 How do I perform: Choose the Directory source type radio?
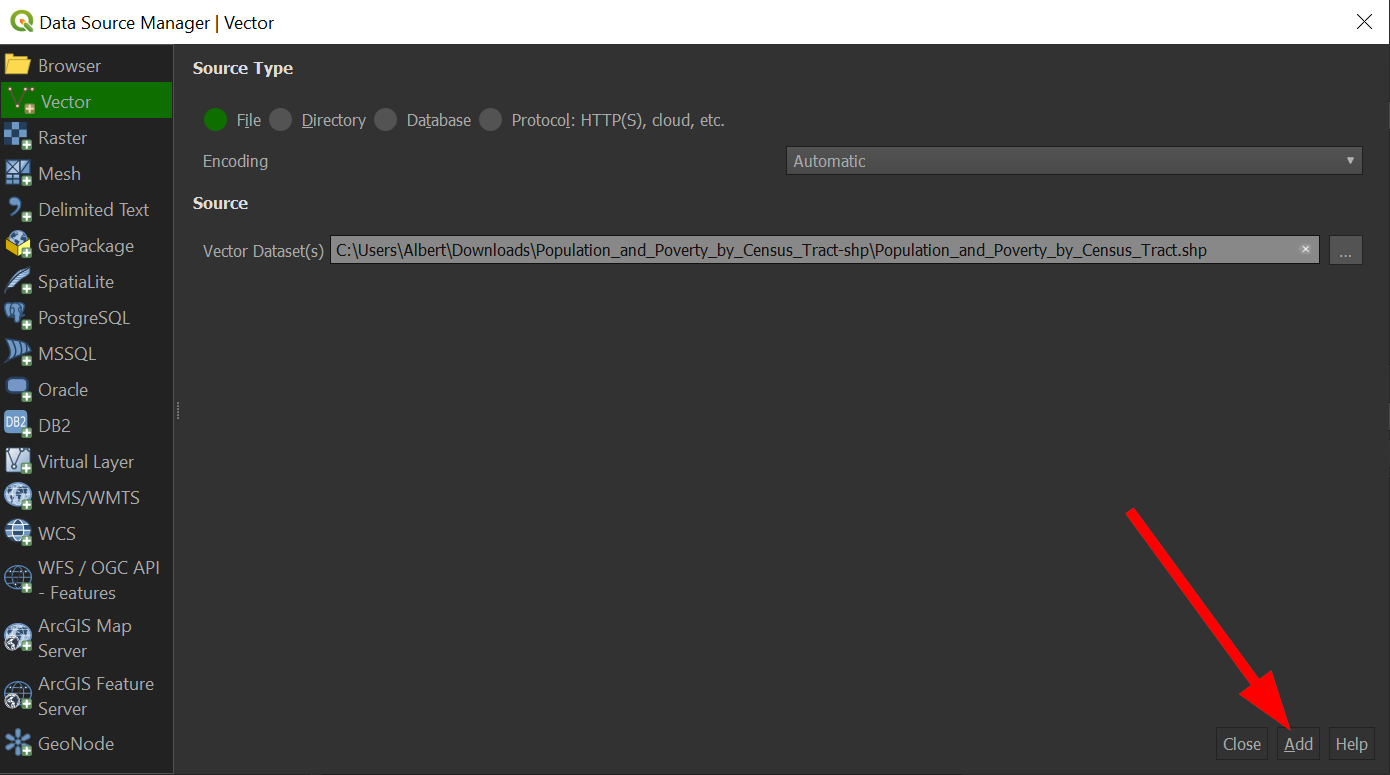pyautogui.click(x=281, y=120)
